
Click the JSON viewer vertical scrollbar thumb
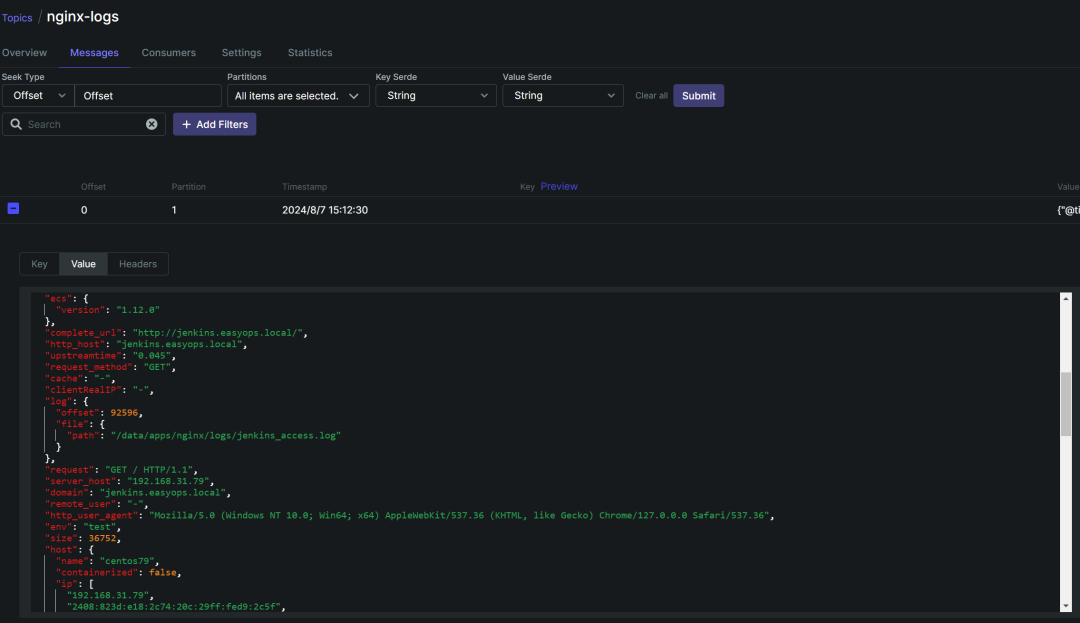[1066, 404]
